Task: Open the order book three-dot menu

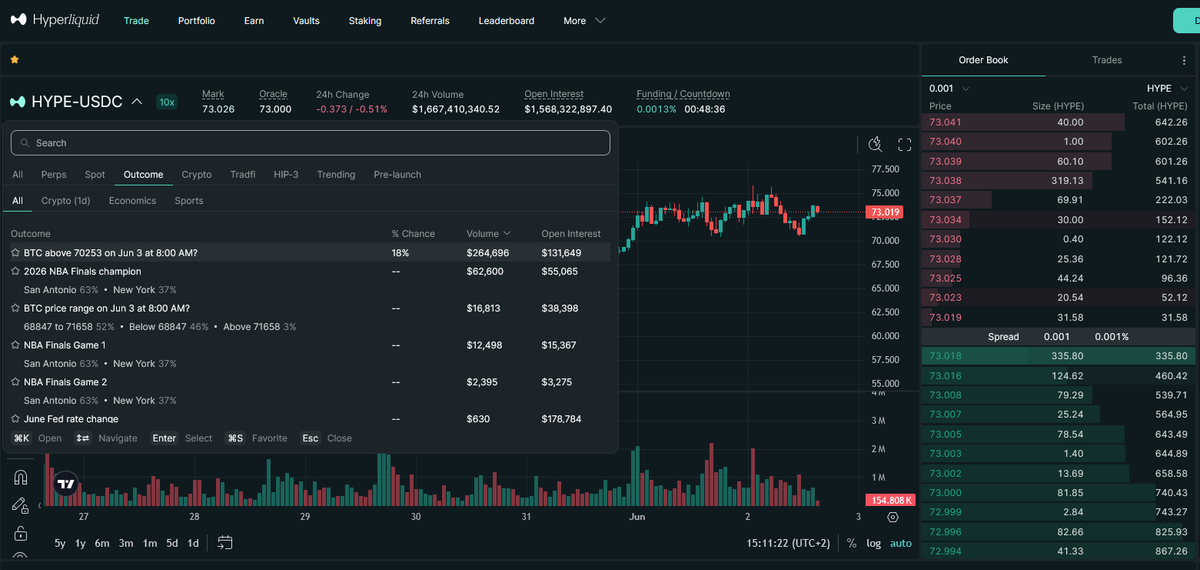Action: [x=1183, y=60]
